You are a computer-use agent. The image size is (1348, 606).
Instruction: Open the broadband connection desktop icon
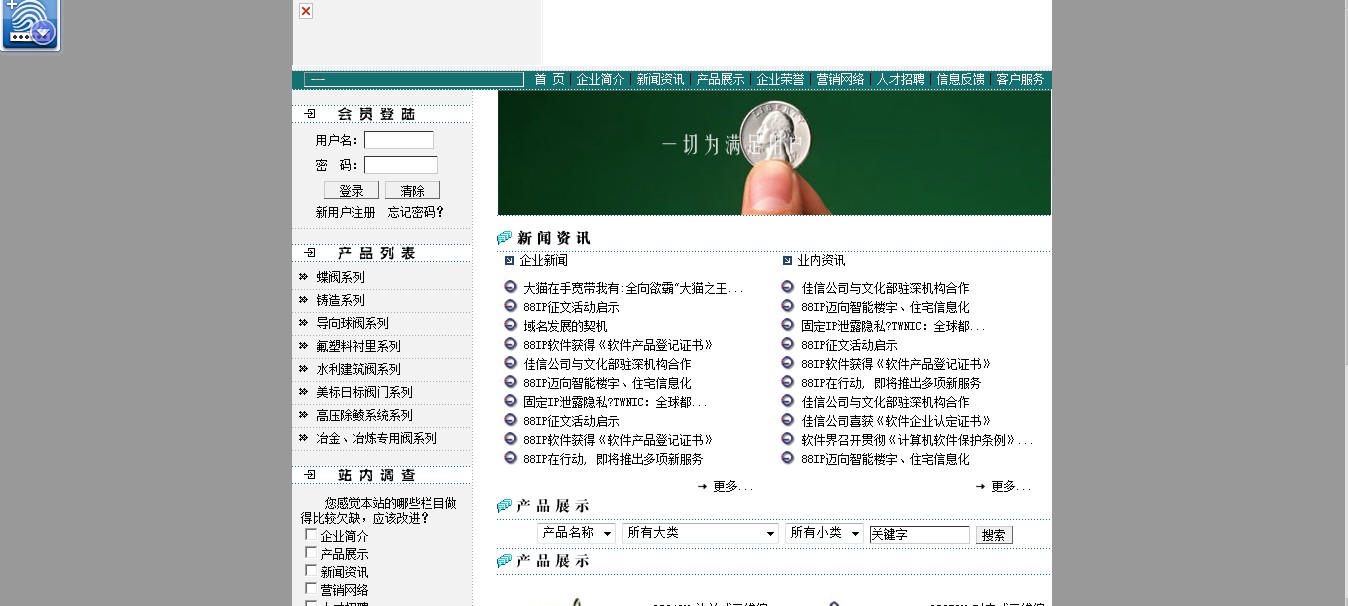[30, 24]
